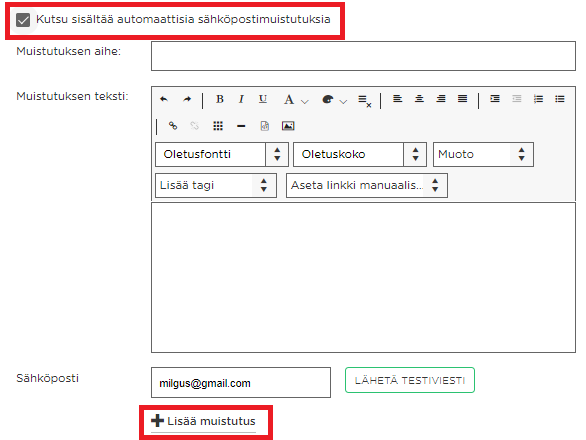Clear formatting with the eraser icon

(364, 101)
